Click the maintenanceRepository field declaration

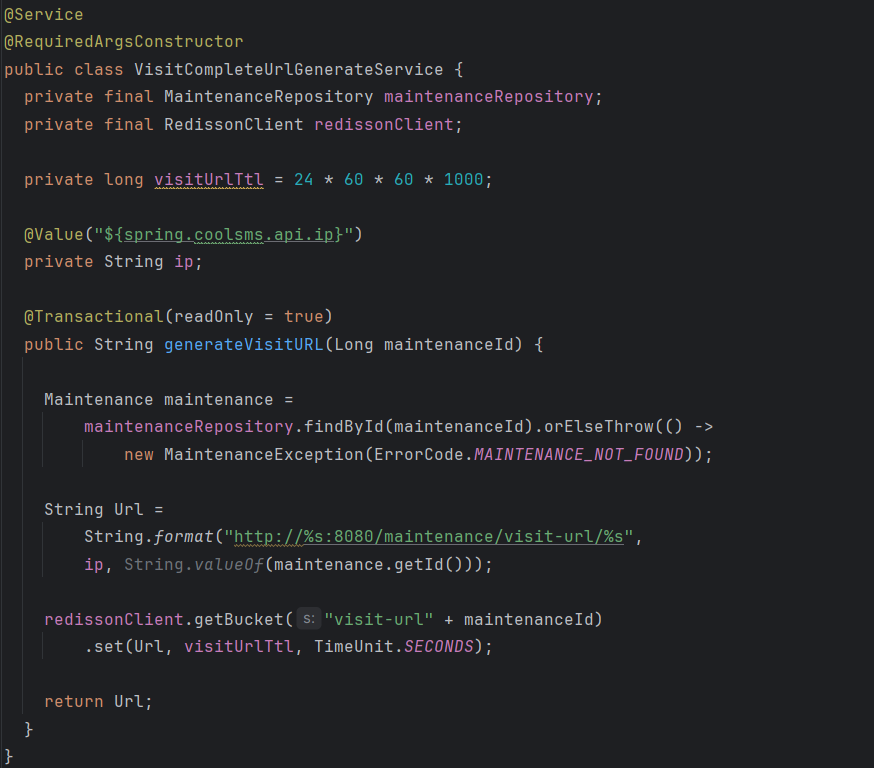[489, 97]
